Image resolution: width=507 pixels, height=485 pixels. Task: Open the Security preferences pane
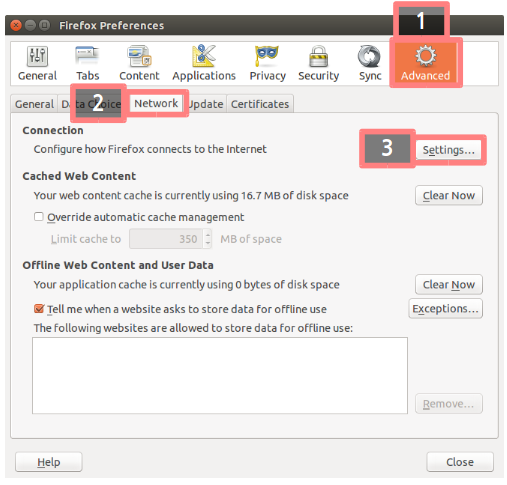(318, 64)
